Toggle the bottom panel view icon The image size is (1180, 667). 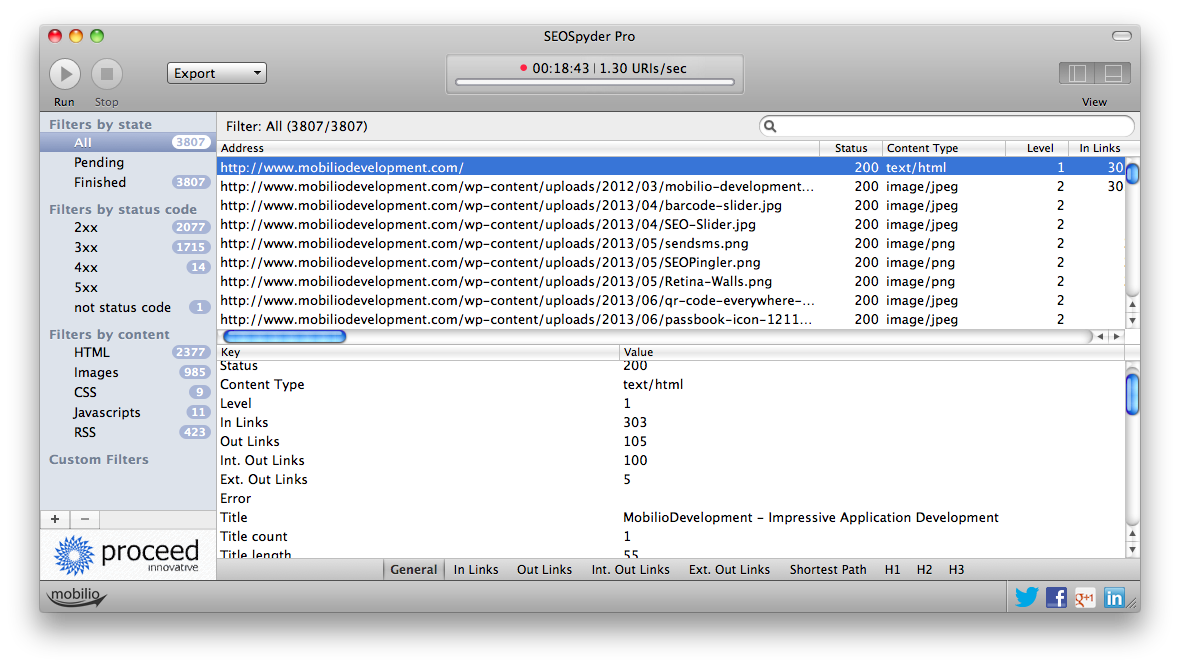(x=1113, y=73)
